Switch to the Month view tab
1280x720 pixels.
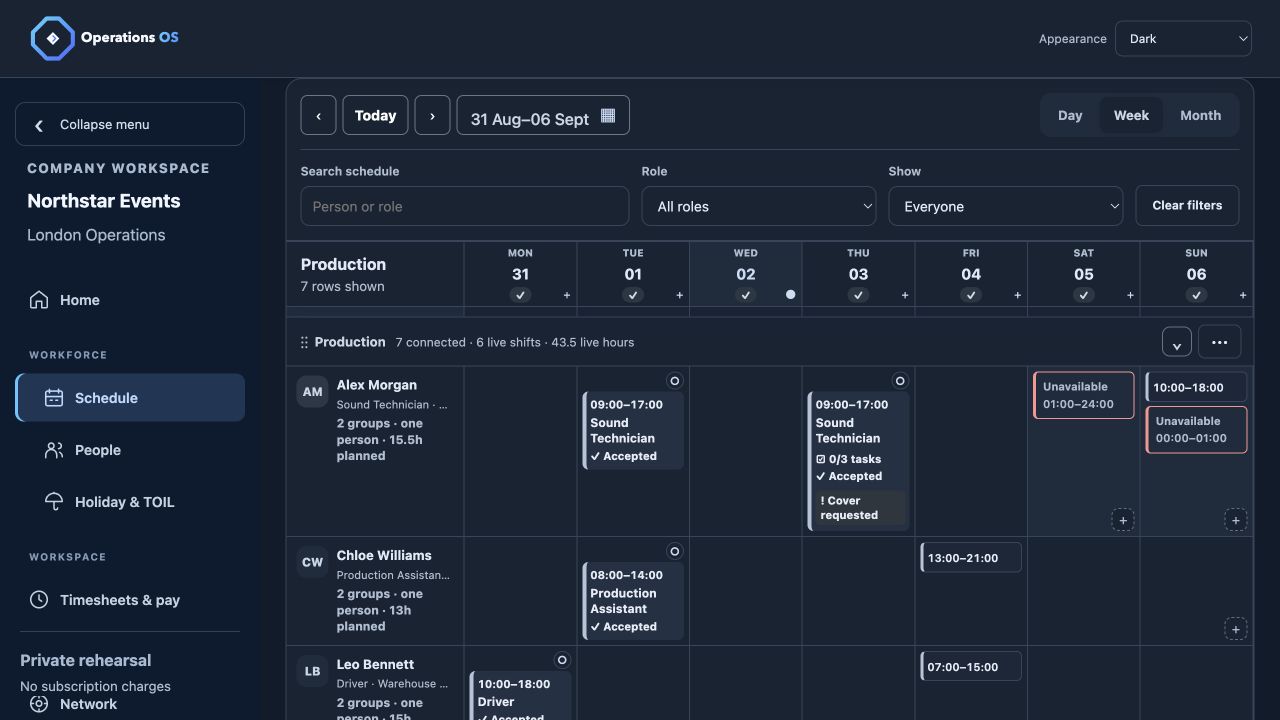tap(1200, 115)
